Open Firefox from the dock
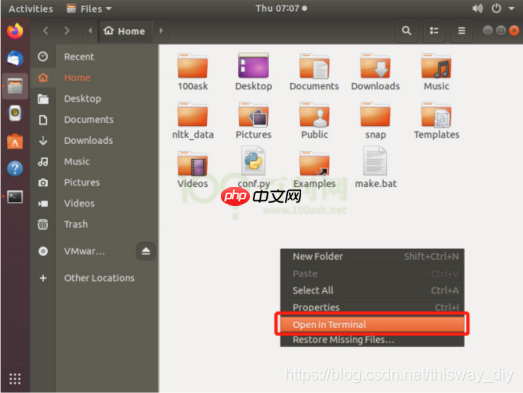Image resolution: width=523 pixels, height=393 pixels. point(15,31)
